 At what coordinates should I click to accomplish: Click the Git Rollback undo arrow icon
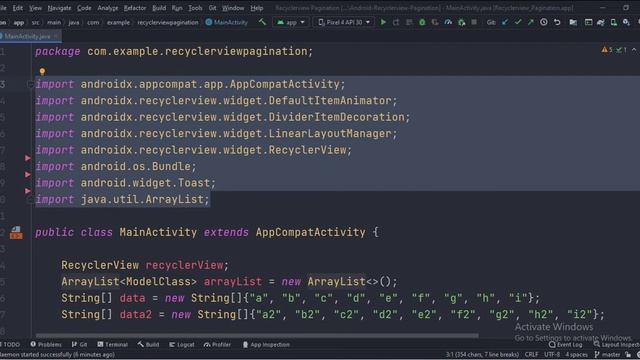click(x=557, y=22)
